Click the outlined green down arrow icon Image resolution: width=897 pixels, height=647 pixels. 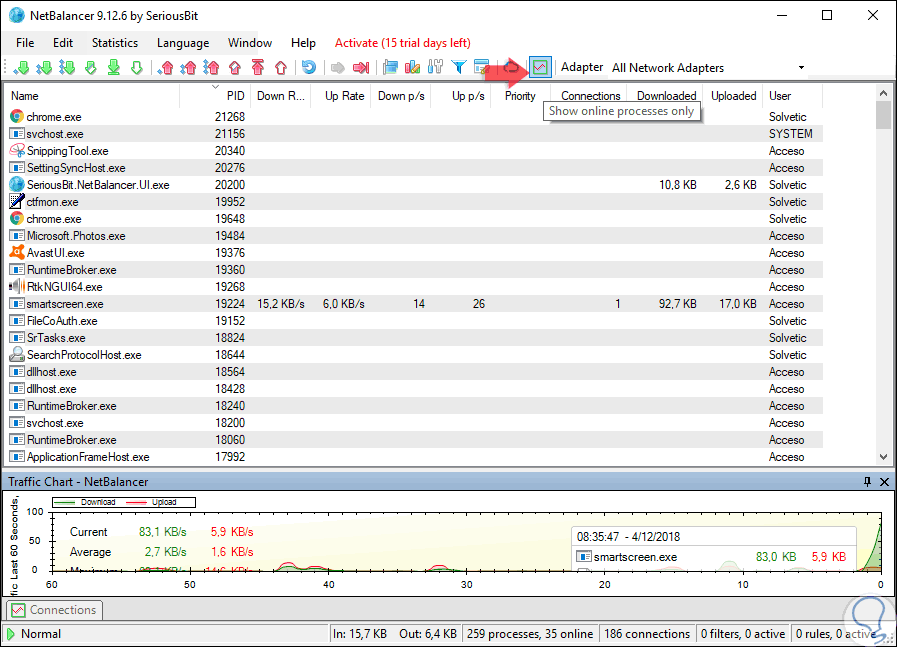pyautogui.click(x=137, y=68)
